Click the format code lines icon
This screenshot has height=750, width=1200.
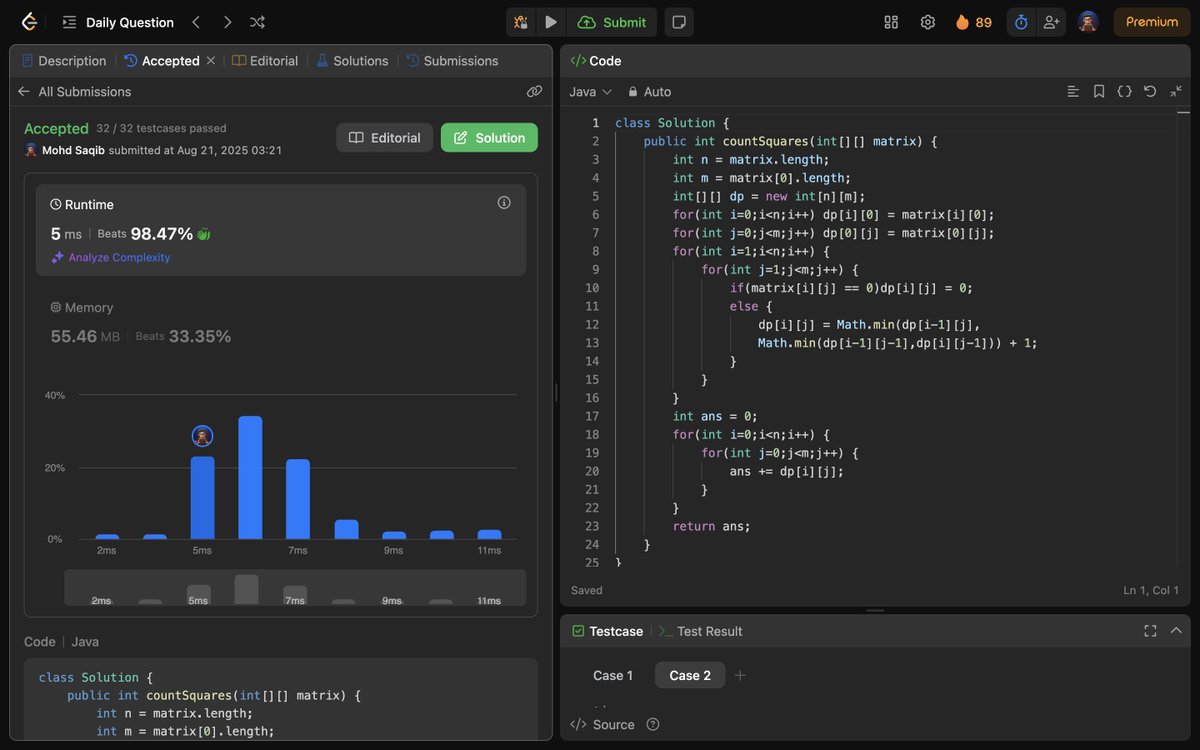pyautogui.click(x=1073, y=91)
